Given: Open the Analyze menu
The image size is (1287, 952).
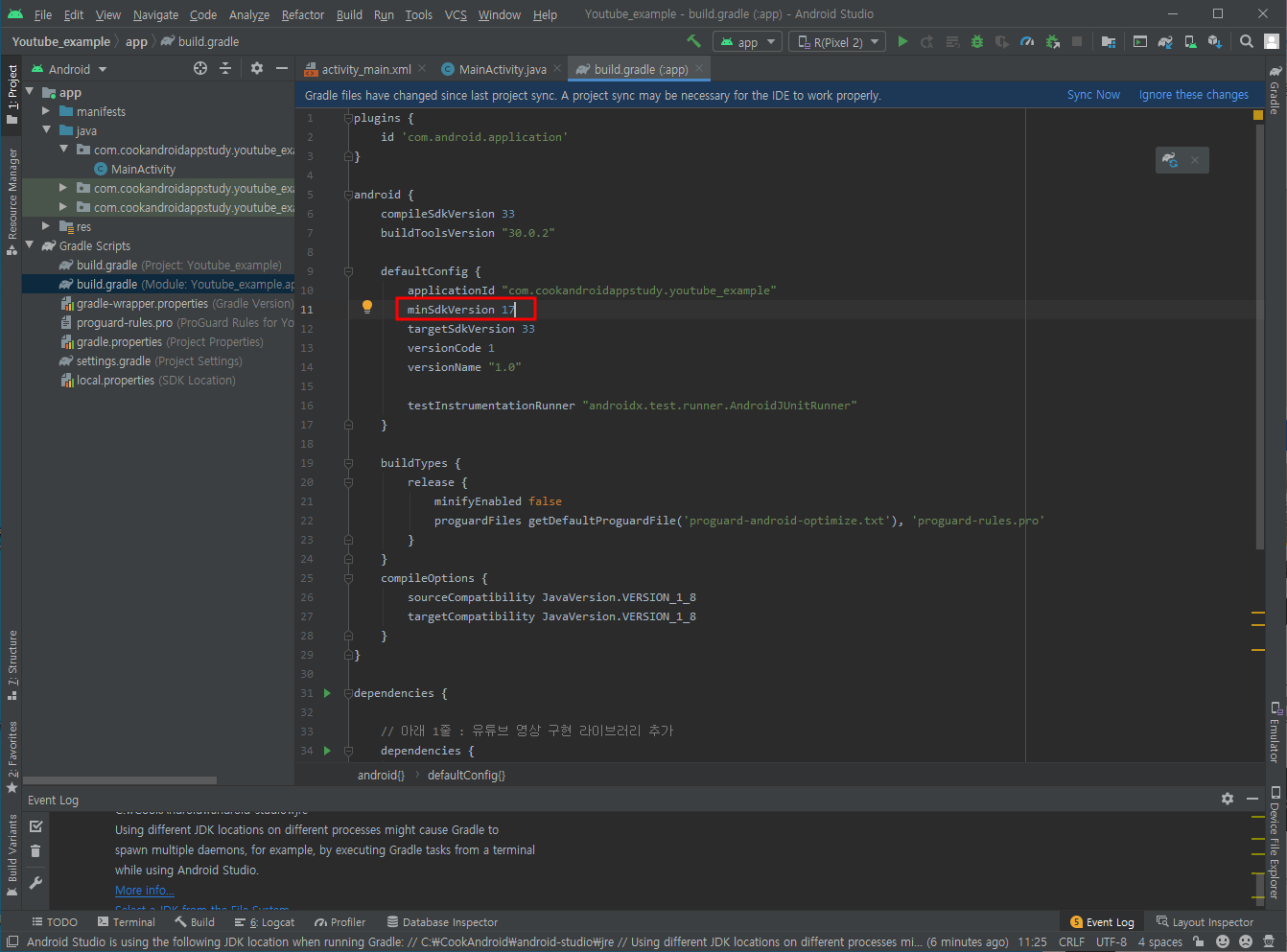Looking at the screenshot, I should click(249, 14).
